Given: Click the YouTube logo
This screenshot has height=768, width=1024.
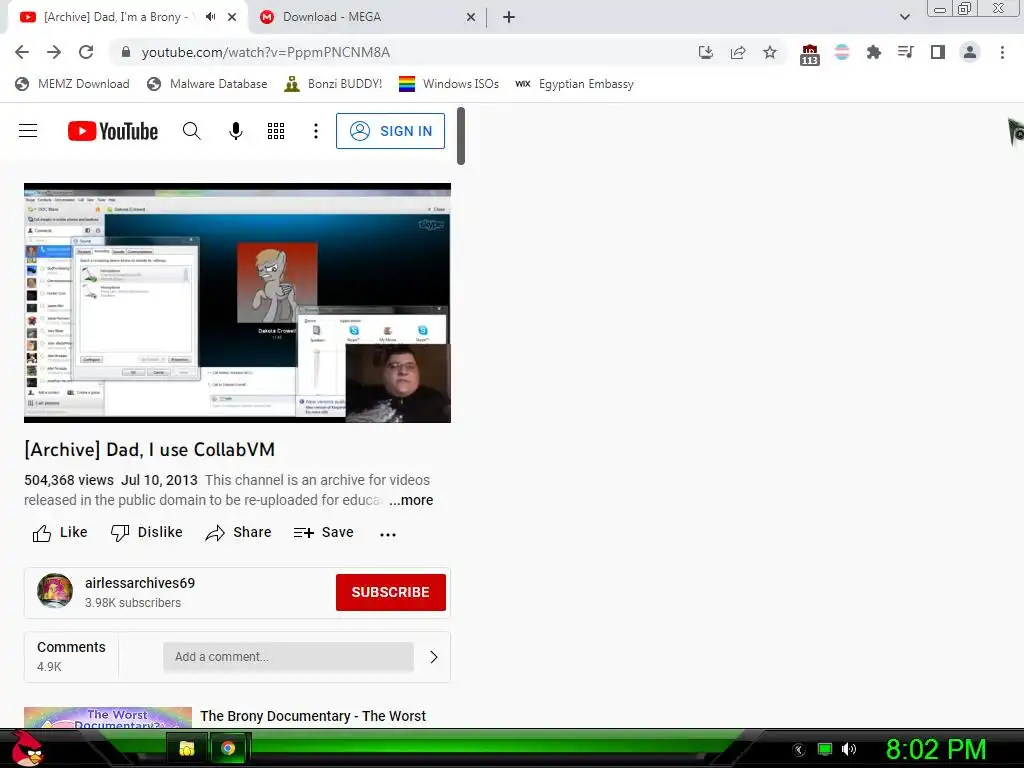Looking at the screenshot, I should coord(113,131).
